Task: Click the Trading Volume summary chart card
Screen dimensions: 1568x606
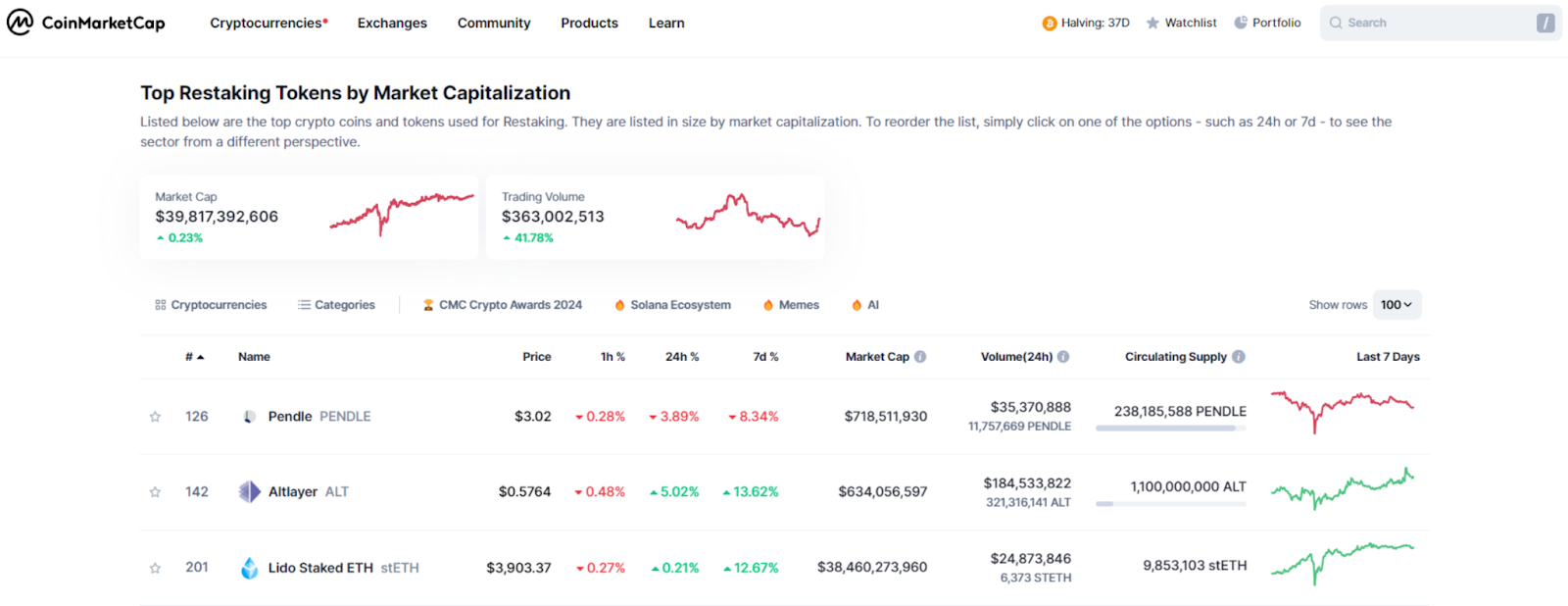Action: tap(656, 217)
